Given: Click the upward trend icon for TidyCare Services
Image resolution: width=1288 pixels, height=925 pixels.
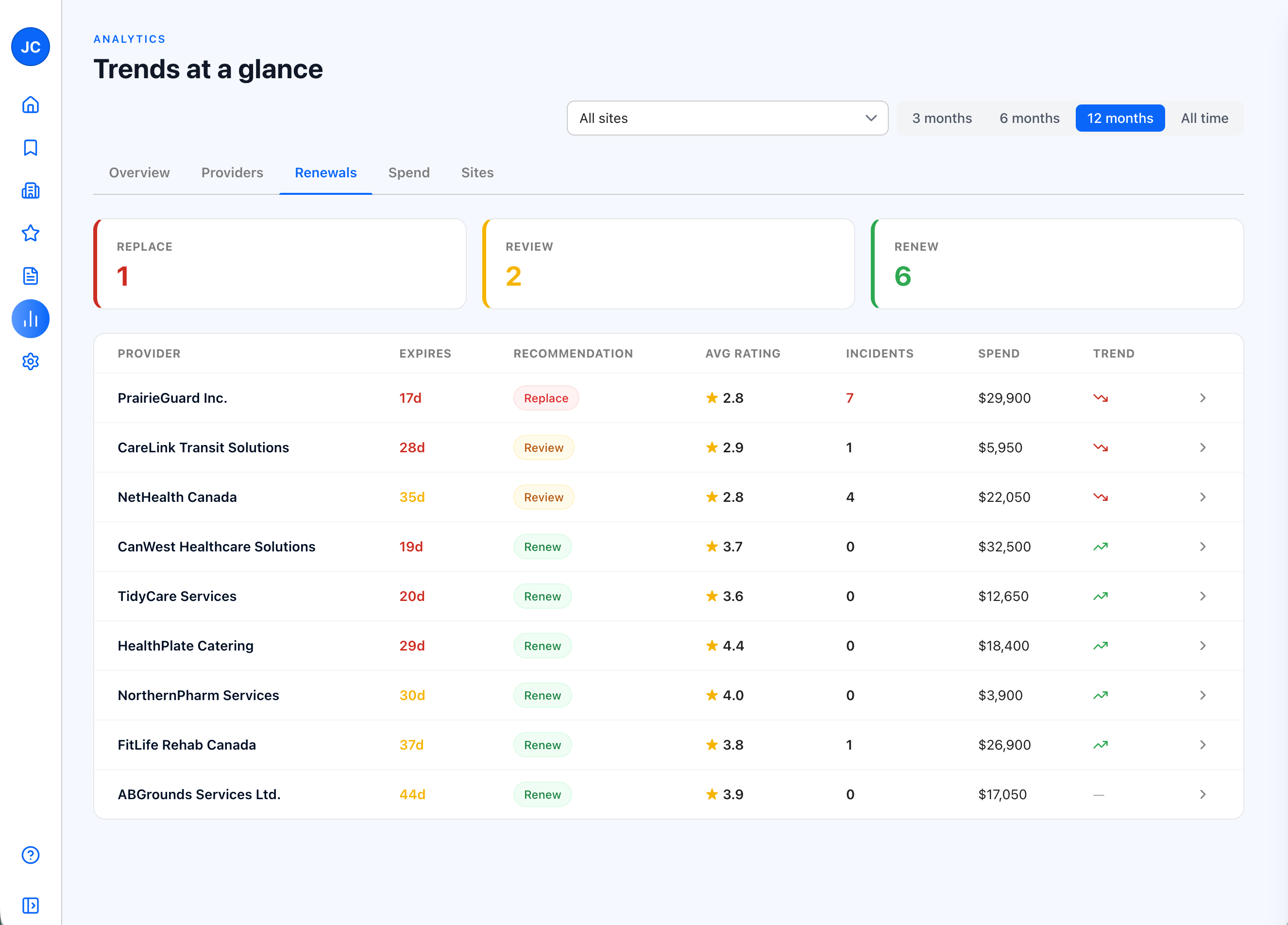Looking at the screenshot, I should click(1101, 596).
